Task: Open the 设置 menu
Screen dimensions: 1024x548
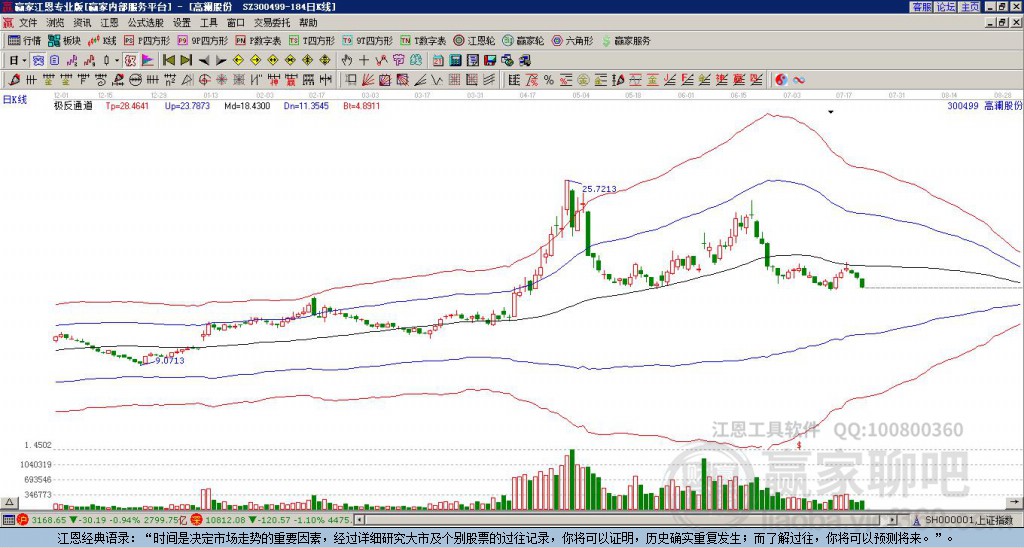Action: (x=182, y=23)
